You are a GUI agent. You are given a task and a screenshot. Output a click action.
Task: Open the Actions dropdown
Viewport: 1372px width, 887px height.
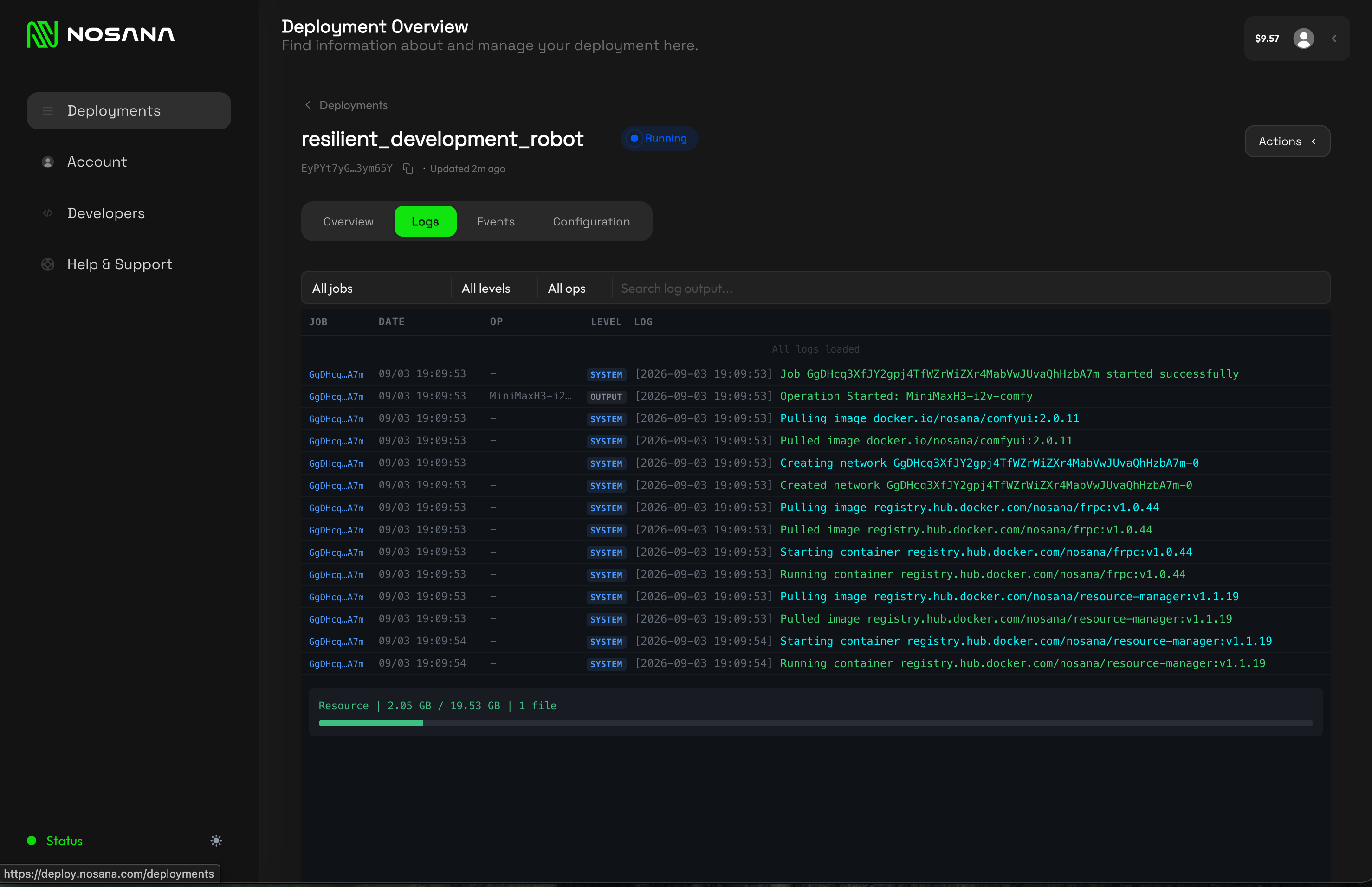click(1288, 141)
